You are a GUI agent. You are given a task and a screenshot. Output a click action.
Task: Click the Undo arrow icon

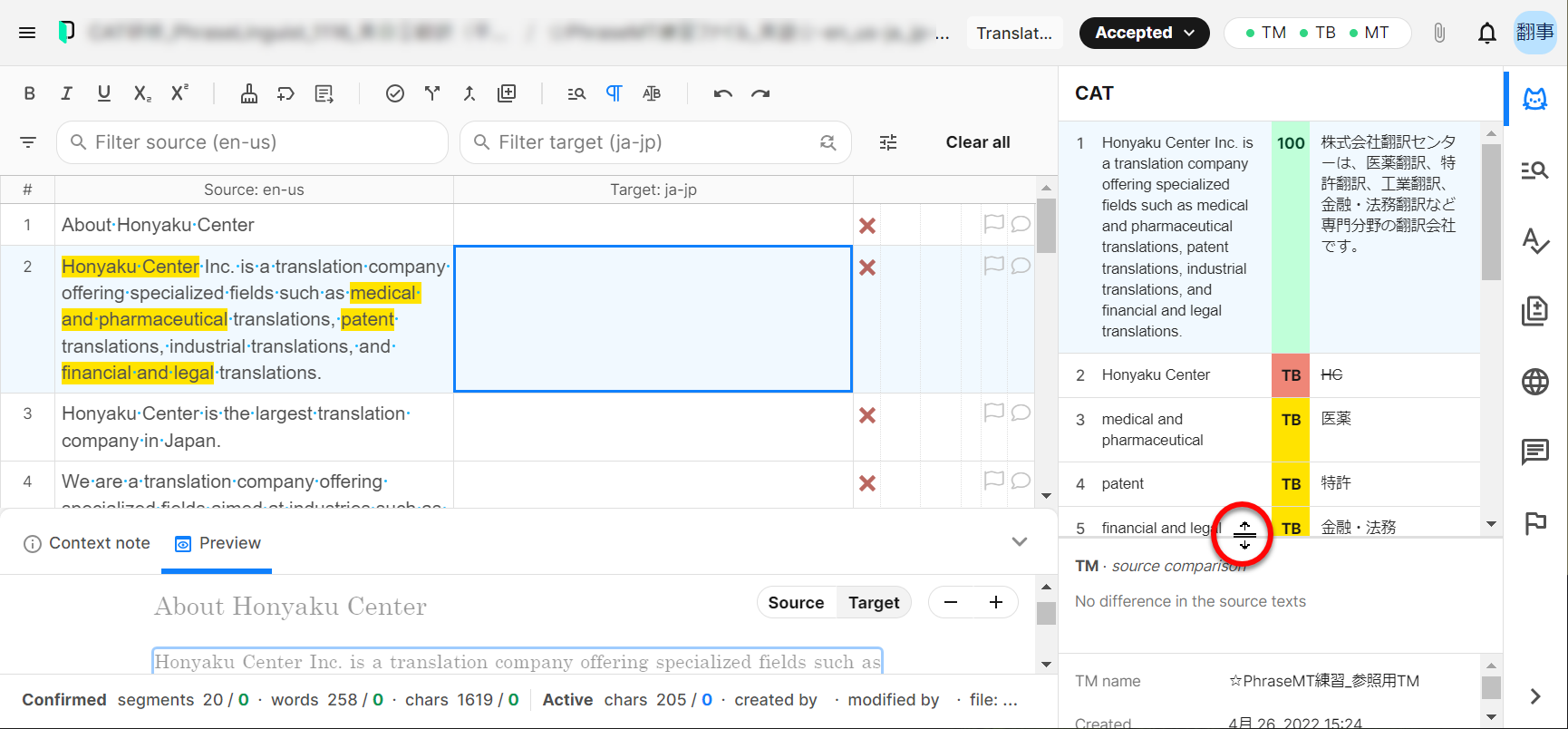tap(722, 93)
